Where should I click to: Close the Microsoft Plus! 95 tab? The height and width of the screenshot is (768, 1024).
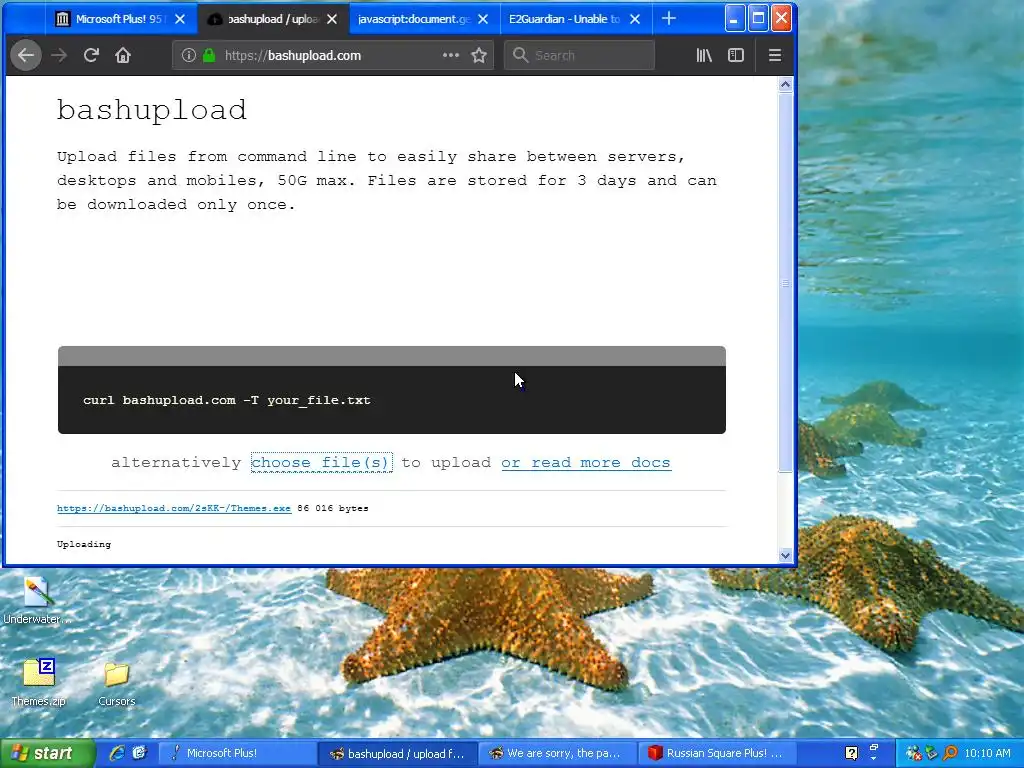click(x=180, y=19)
